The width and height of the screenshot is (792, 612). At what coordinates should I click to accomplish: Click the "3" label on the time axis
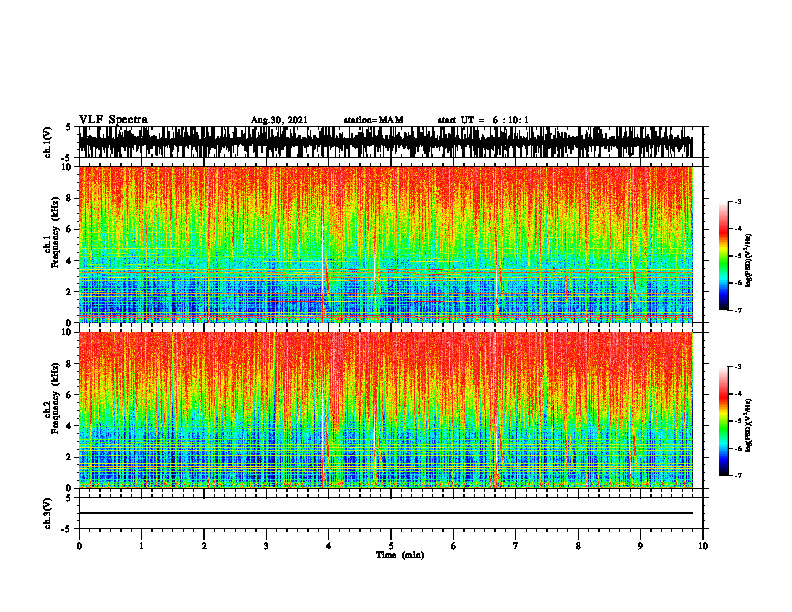pos(266,546)
